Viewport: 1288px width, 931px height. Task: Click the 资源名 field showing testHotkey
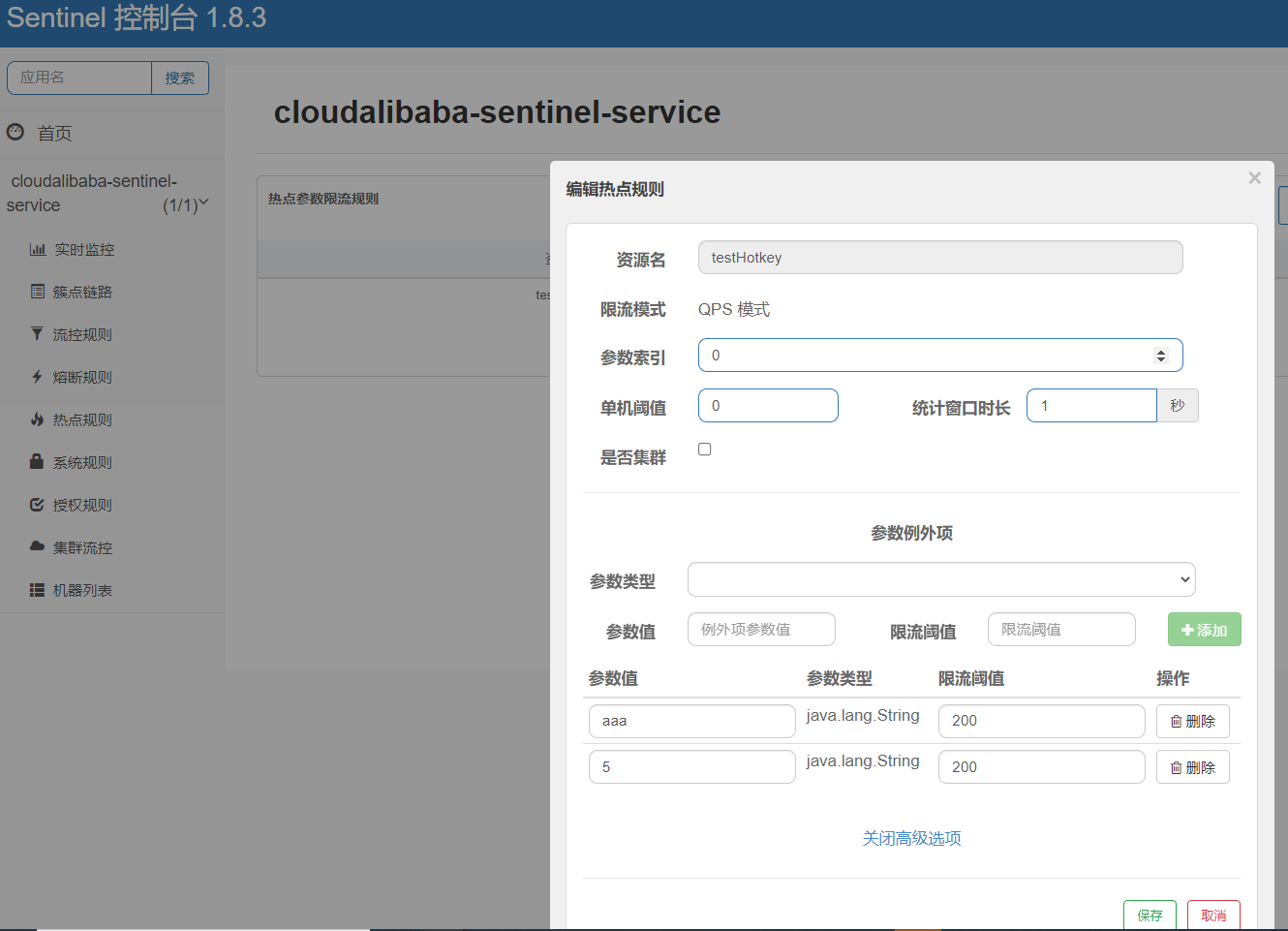940,258
